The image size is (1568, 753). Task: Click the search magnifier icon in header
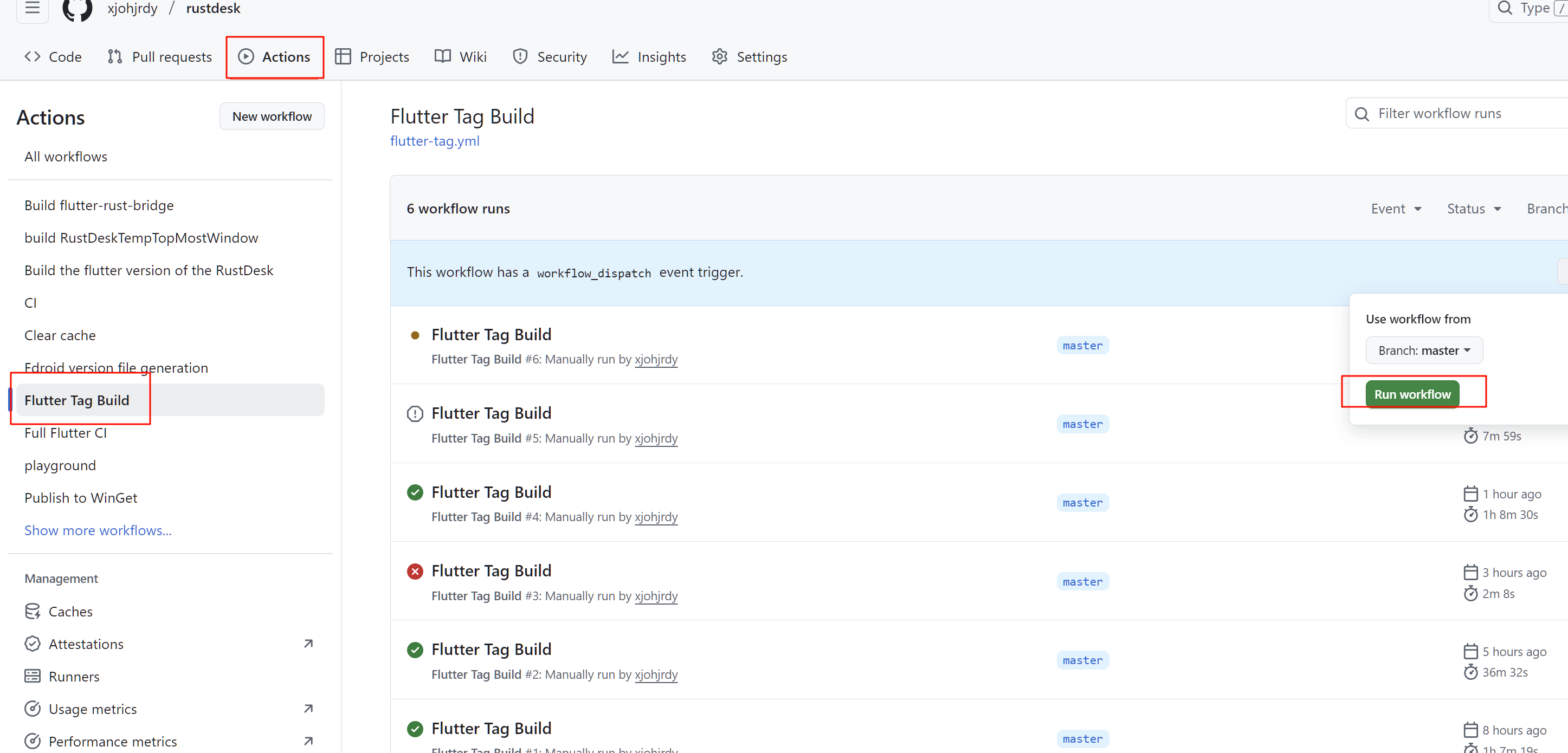click(1504, 8)
